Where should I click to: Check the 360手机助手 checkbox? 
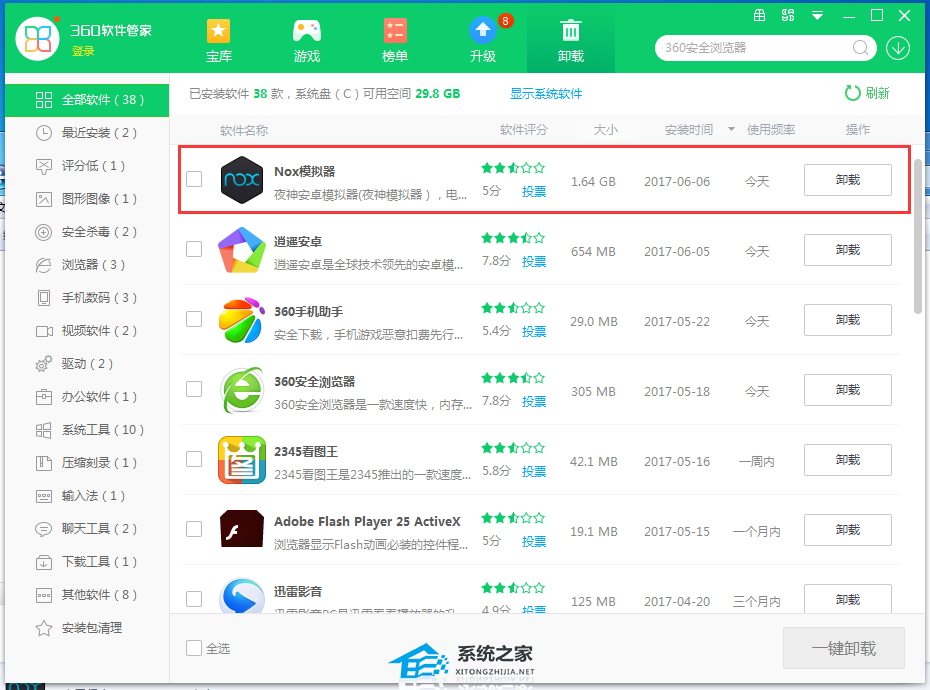194,319
